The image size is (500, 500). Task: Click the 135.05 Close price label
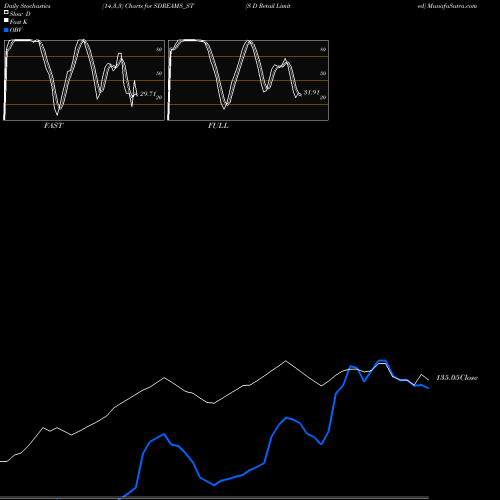click(457, 378)
